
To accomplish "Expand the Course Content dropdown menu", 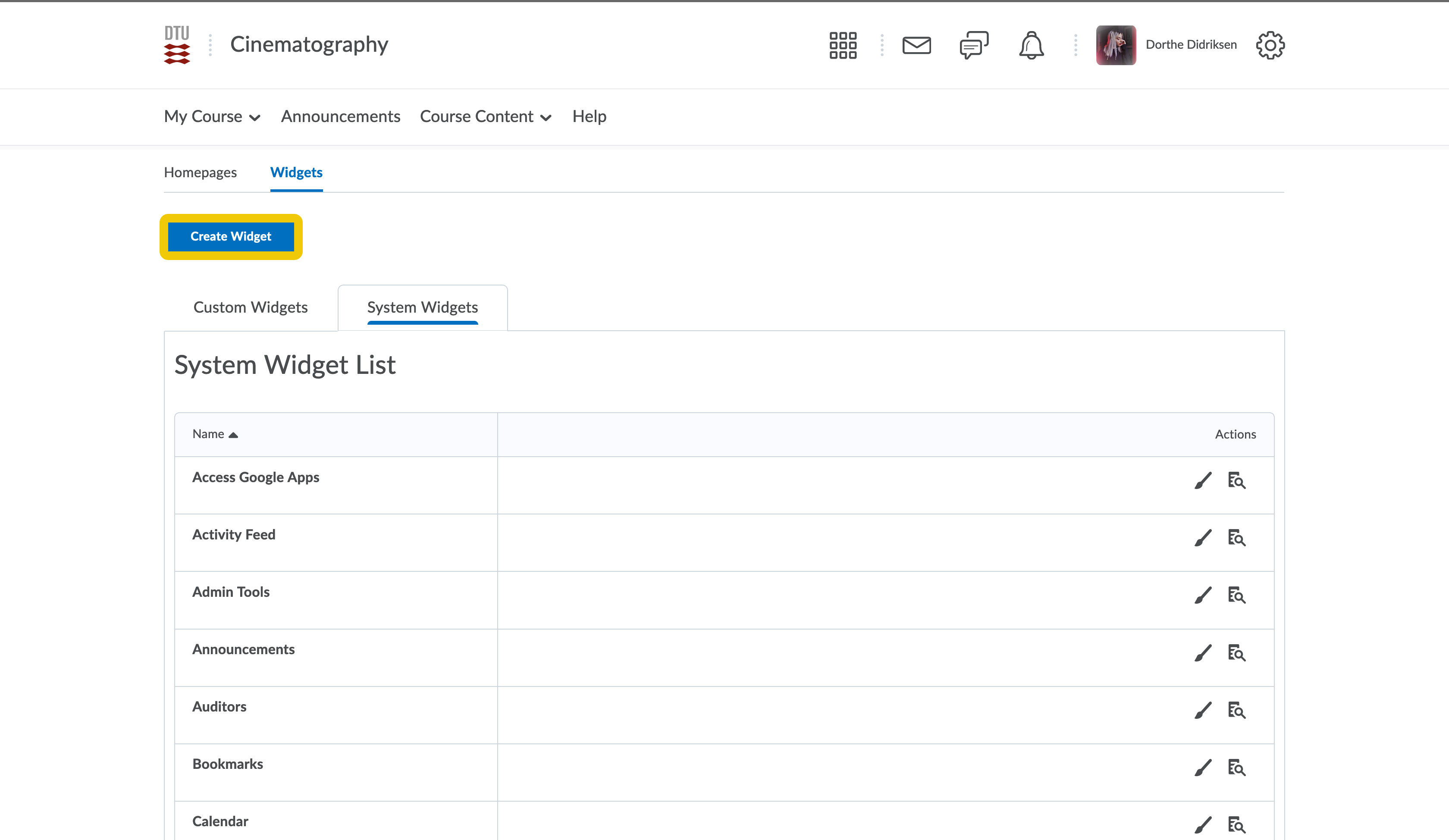I will tap(485, 117).
